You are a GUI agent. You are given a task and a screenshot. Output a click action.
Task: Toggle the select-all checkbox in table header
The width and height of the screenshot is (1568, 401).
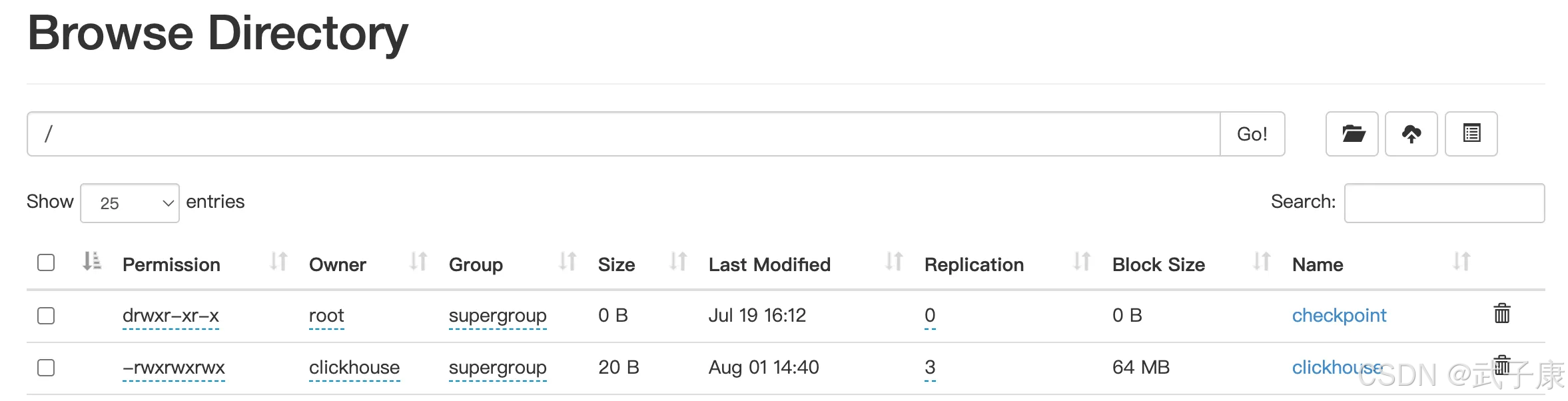pos(46,262)
